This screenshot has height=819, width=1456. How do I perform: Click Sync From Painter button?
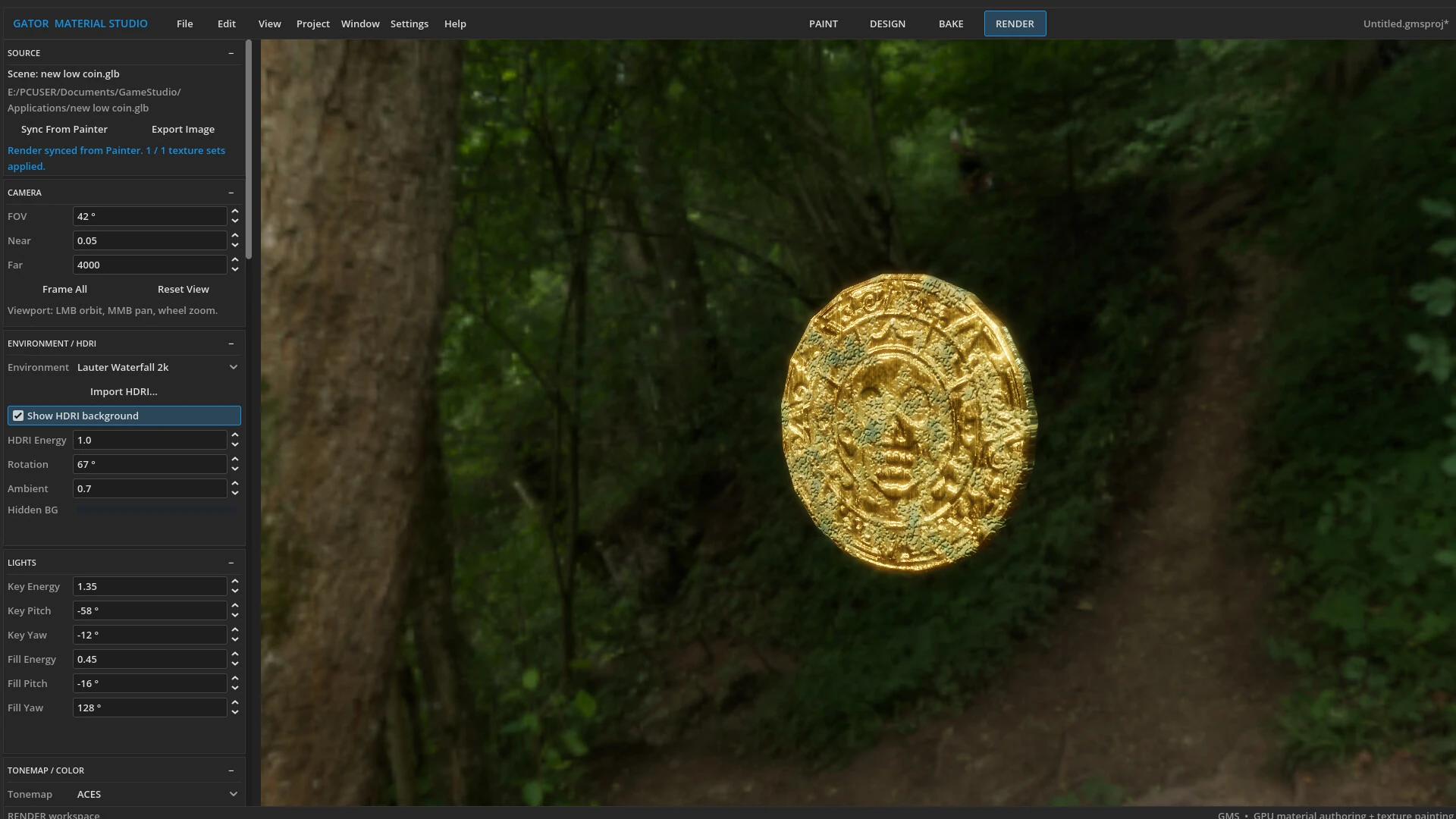pyautogui.click(x=64, y=130)
